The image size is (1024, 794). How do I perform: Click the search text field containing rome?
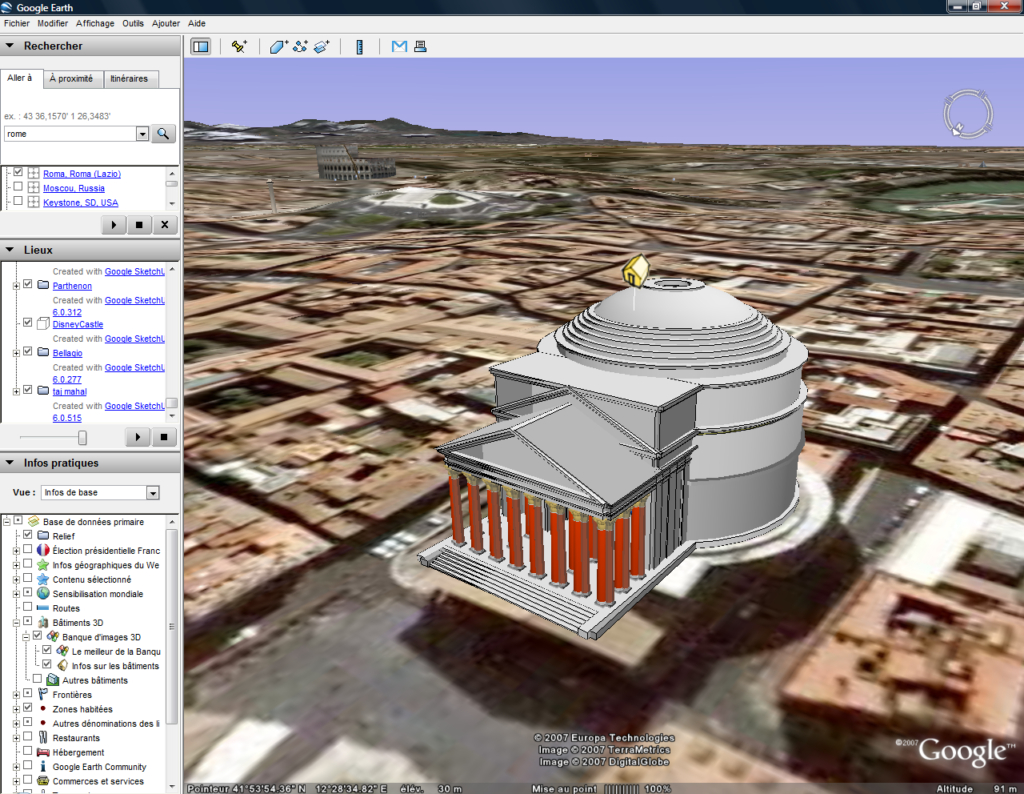point(70,134)
